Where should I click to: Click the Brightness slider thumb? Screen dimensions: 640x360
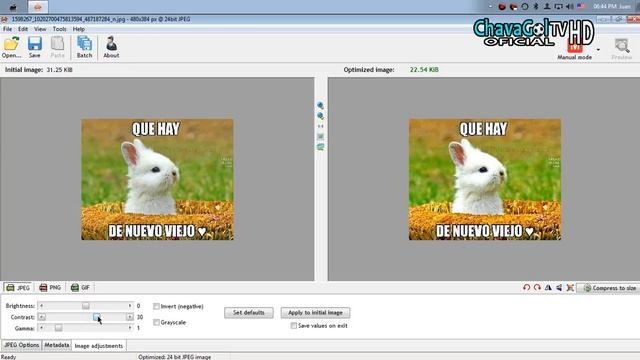pyautogui.click(x=85, y=306)
